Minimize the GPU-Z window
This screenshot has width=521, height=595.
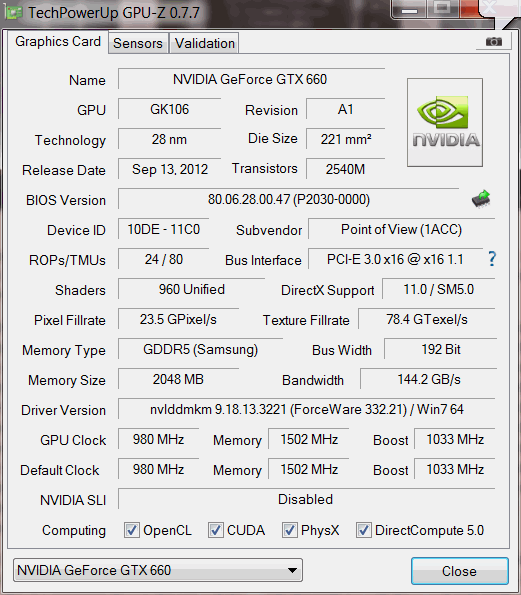click(409, 9)
